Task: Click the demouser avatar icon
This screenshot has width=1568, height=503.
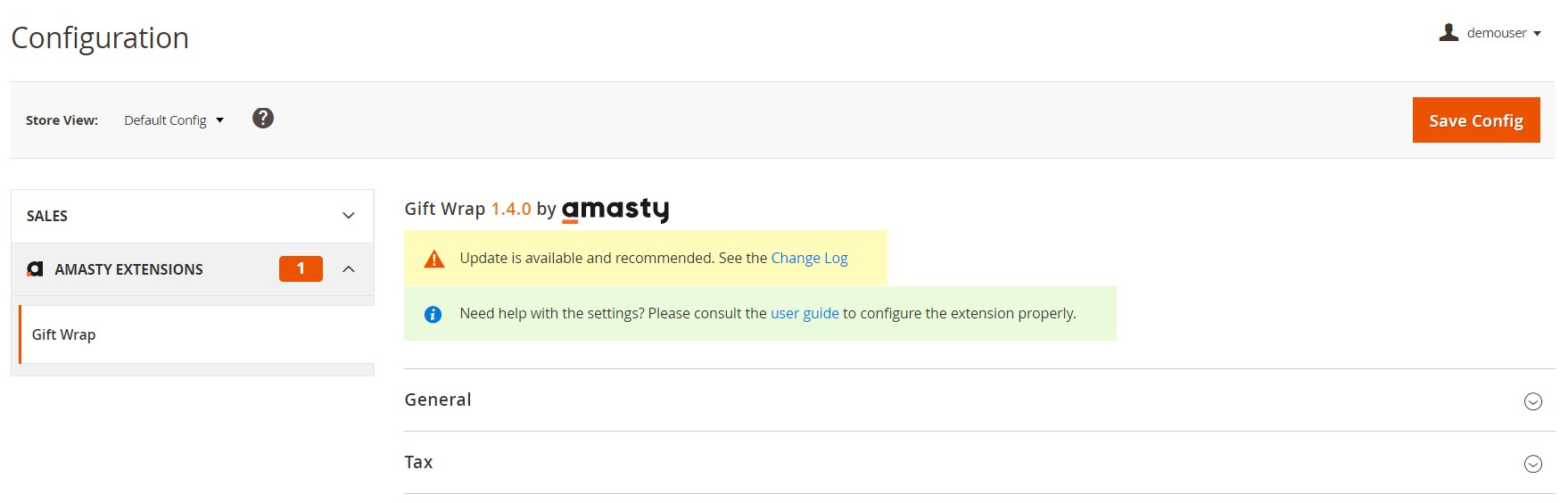Action: (1448, 33)
